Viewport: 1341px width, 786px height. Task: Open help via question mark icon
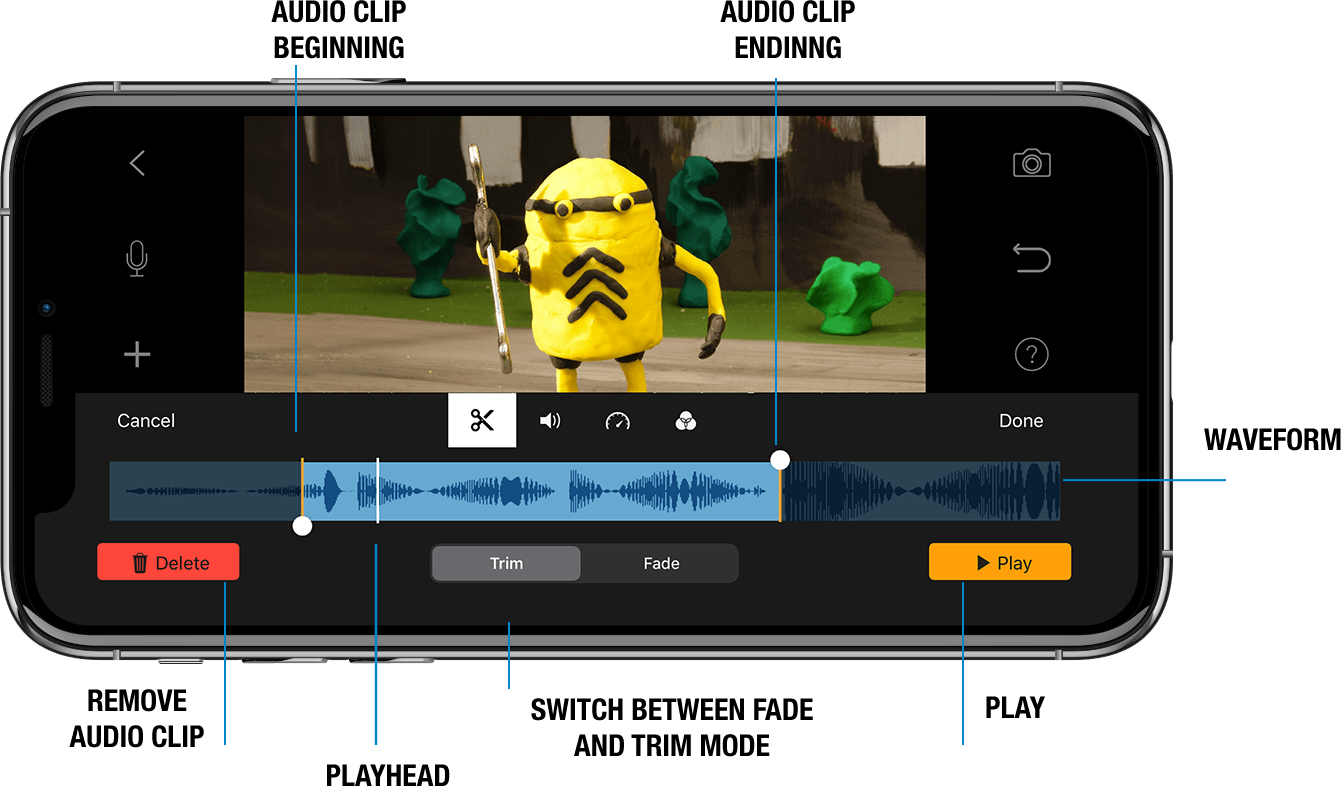(x=1031, y=354)
